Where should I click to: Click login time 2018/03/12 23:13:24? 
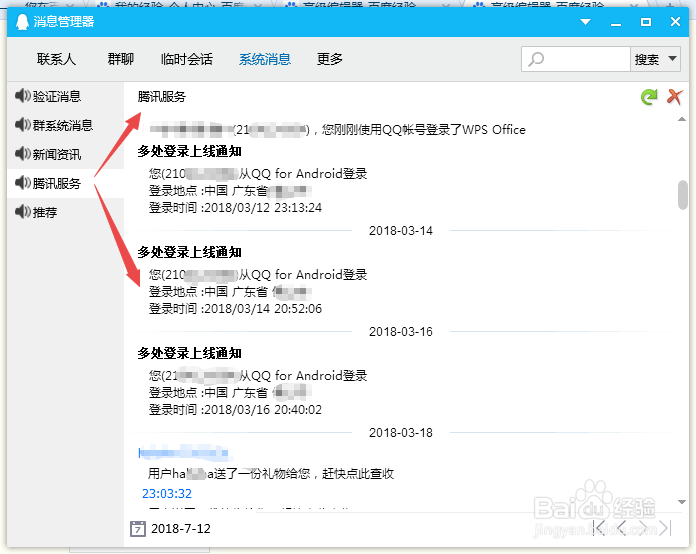click(x=235, y=208)
